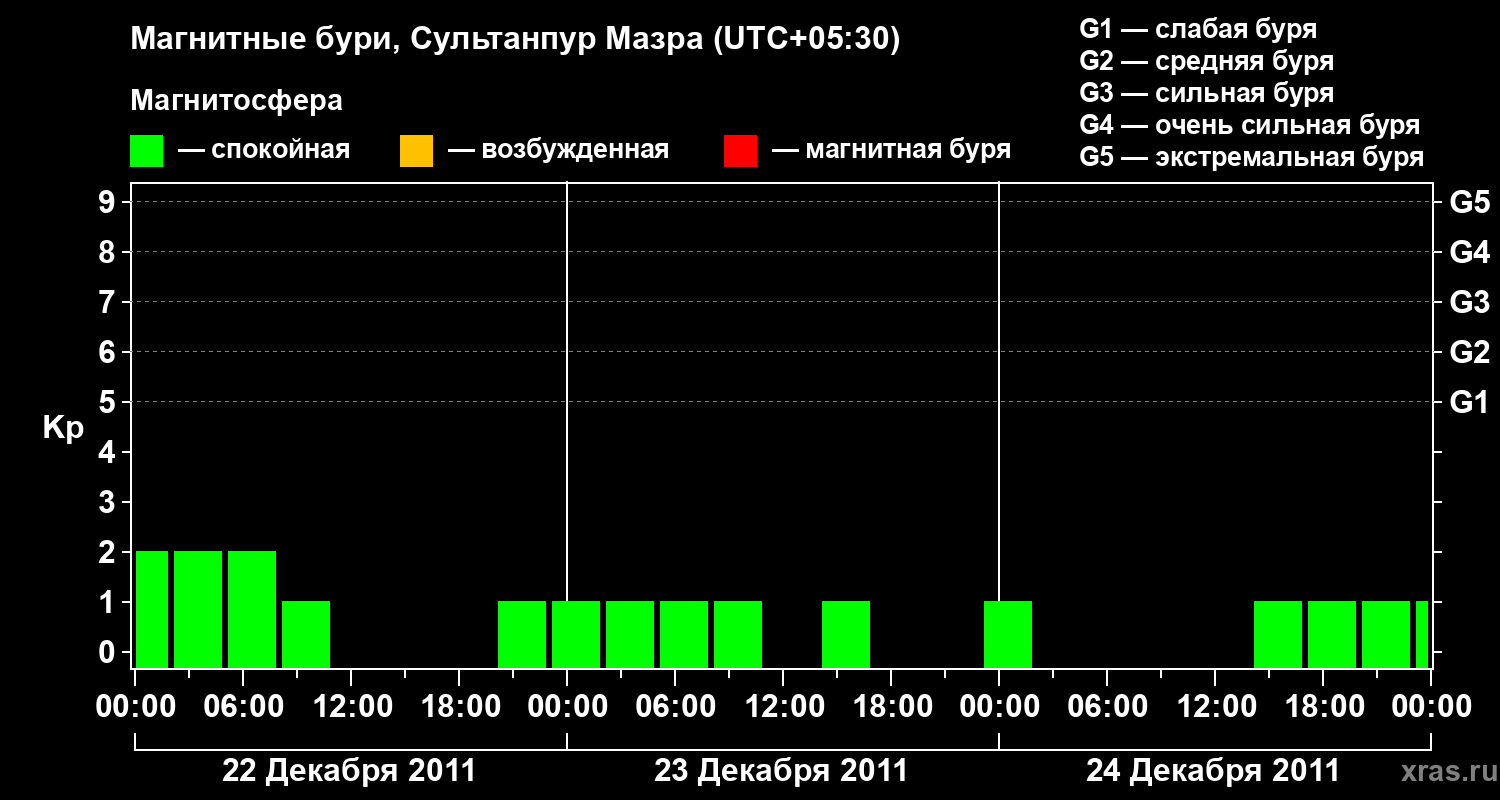The width and height of the screenshot is (1500, 800).
Task: Click the '24 Декабря 2011' date label
Action: pyautogui.click(x=1213, y=771)
